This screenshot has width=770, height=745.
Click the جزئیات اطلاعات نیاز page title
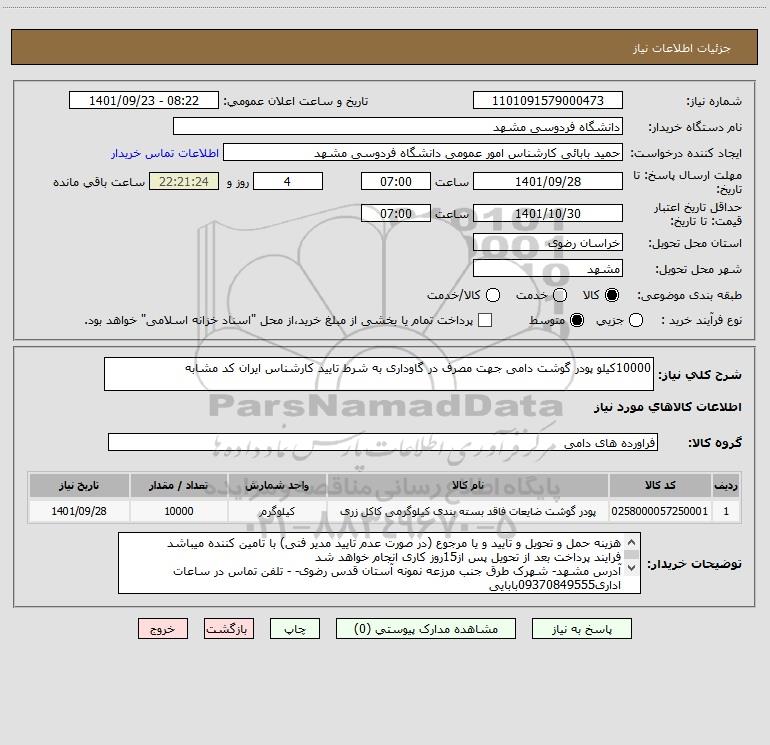click(x=682, y=48)
